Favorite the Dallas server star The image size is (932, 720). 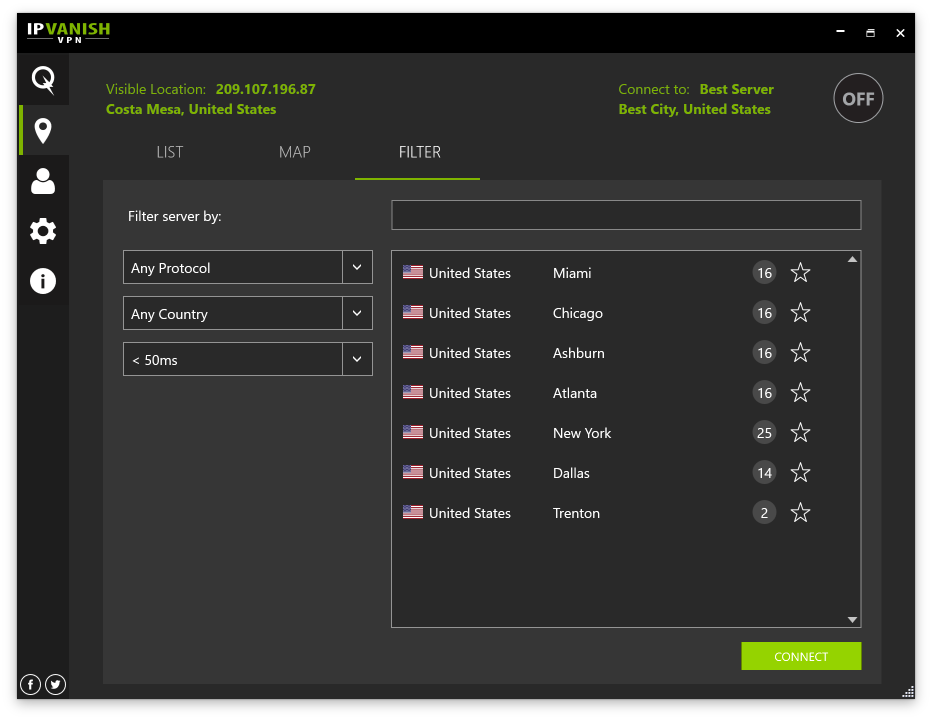pos(800,473)
